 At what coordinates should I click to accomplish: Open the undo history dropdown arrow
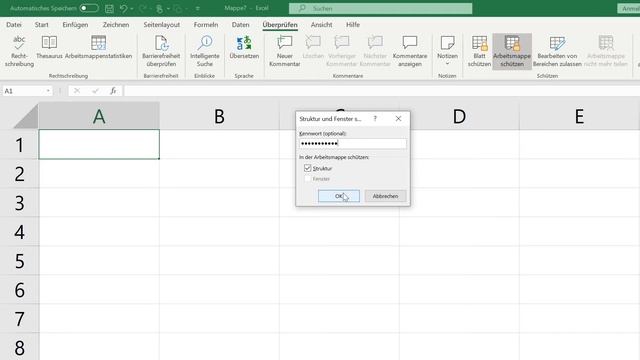(132, 9)
